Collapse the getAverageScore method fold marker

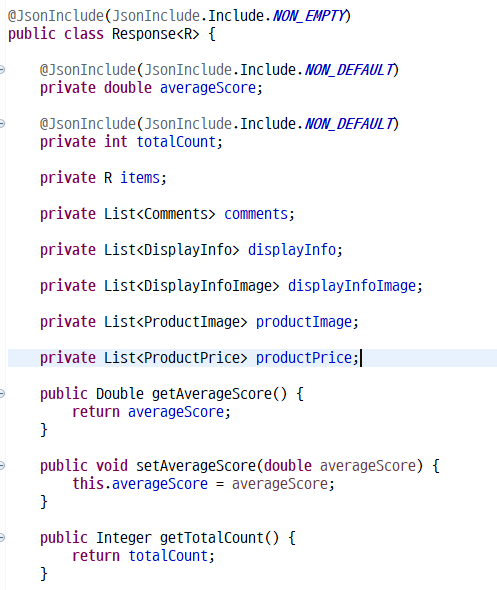pos(2,394)
